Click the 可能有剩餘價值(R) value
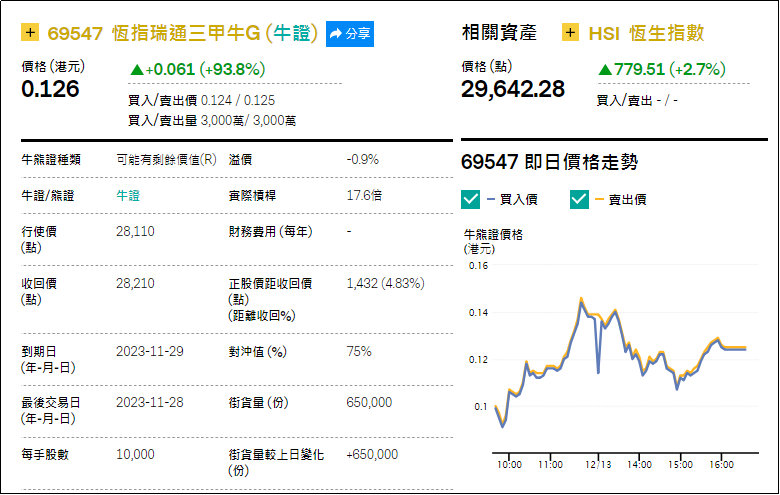780x495 pixels. click(166, 160)
